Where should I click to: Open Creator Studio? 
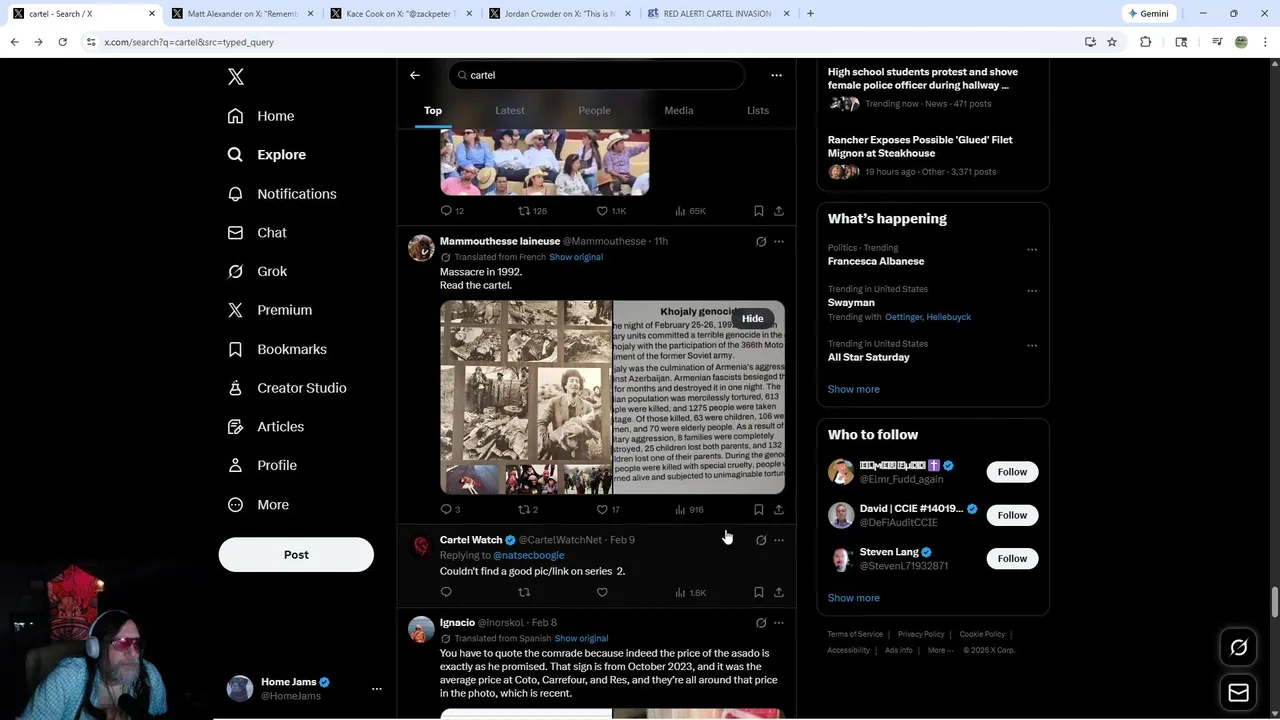pyautogui.click(x=286, y=388)
